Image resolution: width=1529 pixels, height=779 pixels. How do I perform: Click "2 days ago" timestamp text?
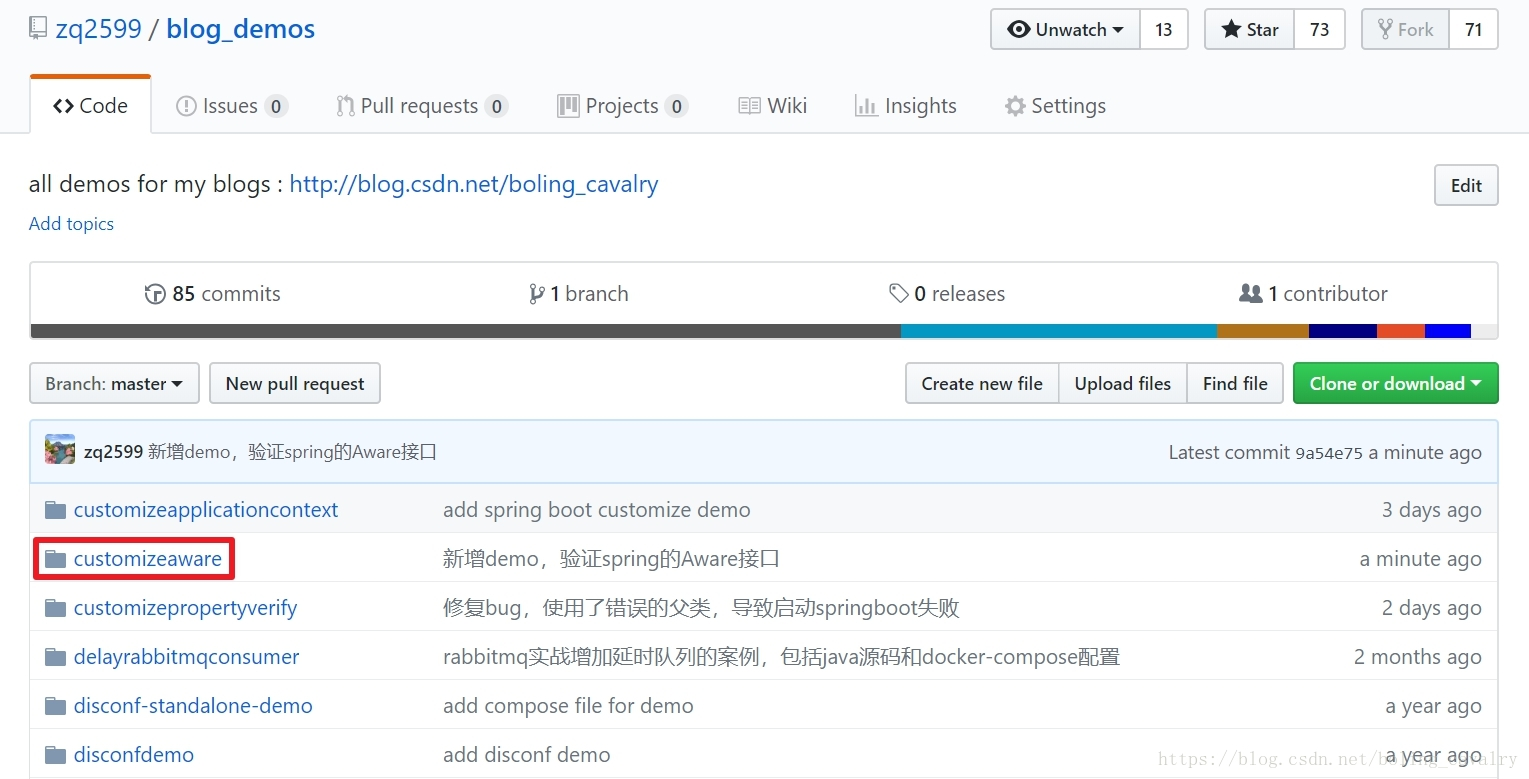click(1432, 608)
